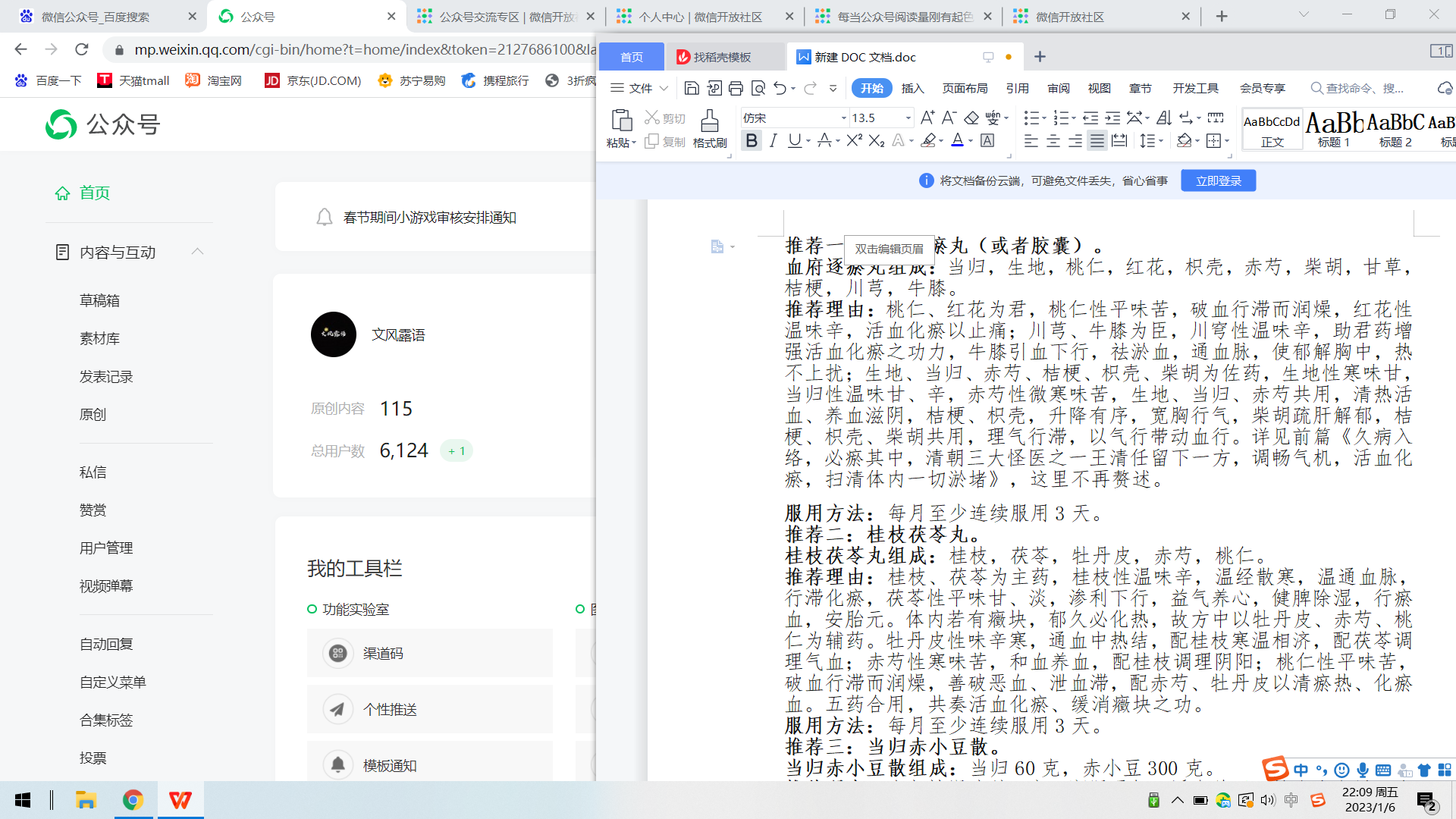Open the font name dropdown (仿宋)
Screen dimensions: 1456x819
843,118
